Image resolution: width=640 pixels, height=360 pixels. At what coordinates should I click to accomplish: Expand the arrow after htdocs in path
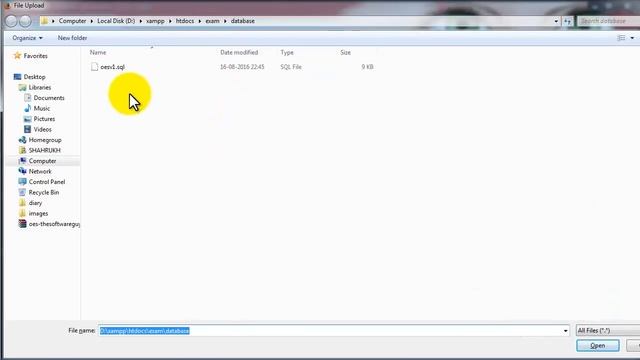tap(200, 21)
